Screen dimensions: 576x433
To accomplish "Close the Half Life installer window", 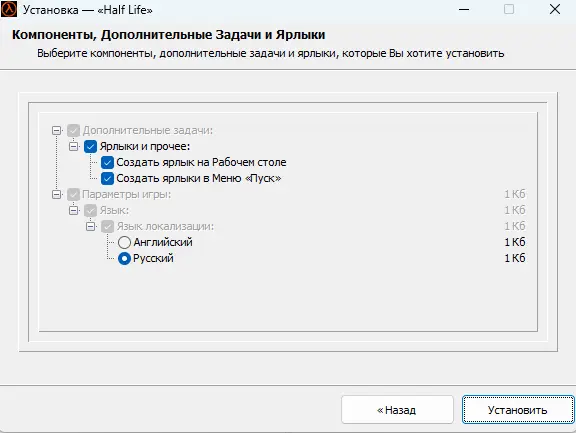I will pyautogui.click(x=555, y=9).
